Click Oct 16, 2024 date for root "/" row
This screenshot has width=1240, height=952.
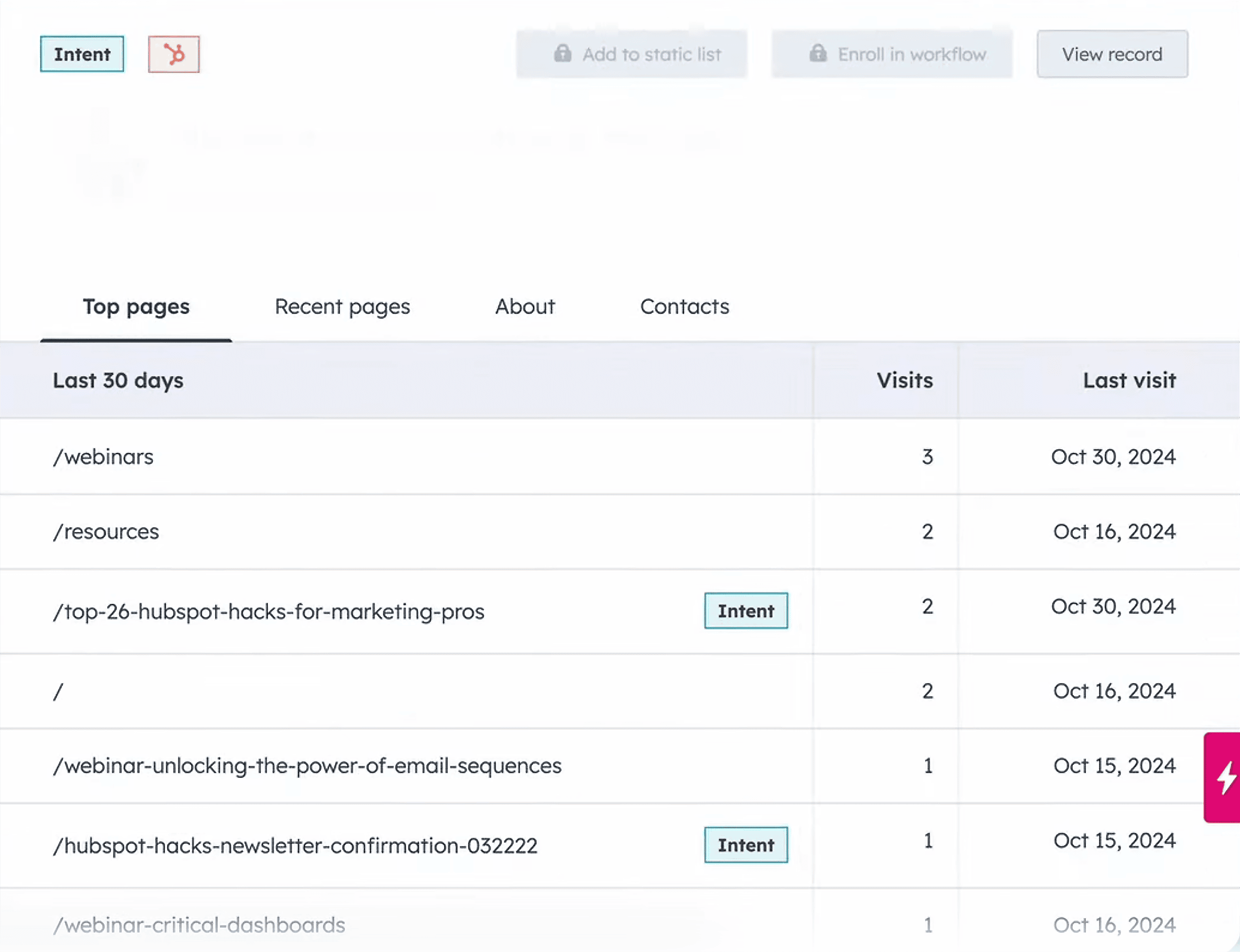pyautogui.click(x=1114, y=692)
